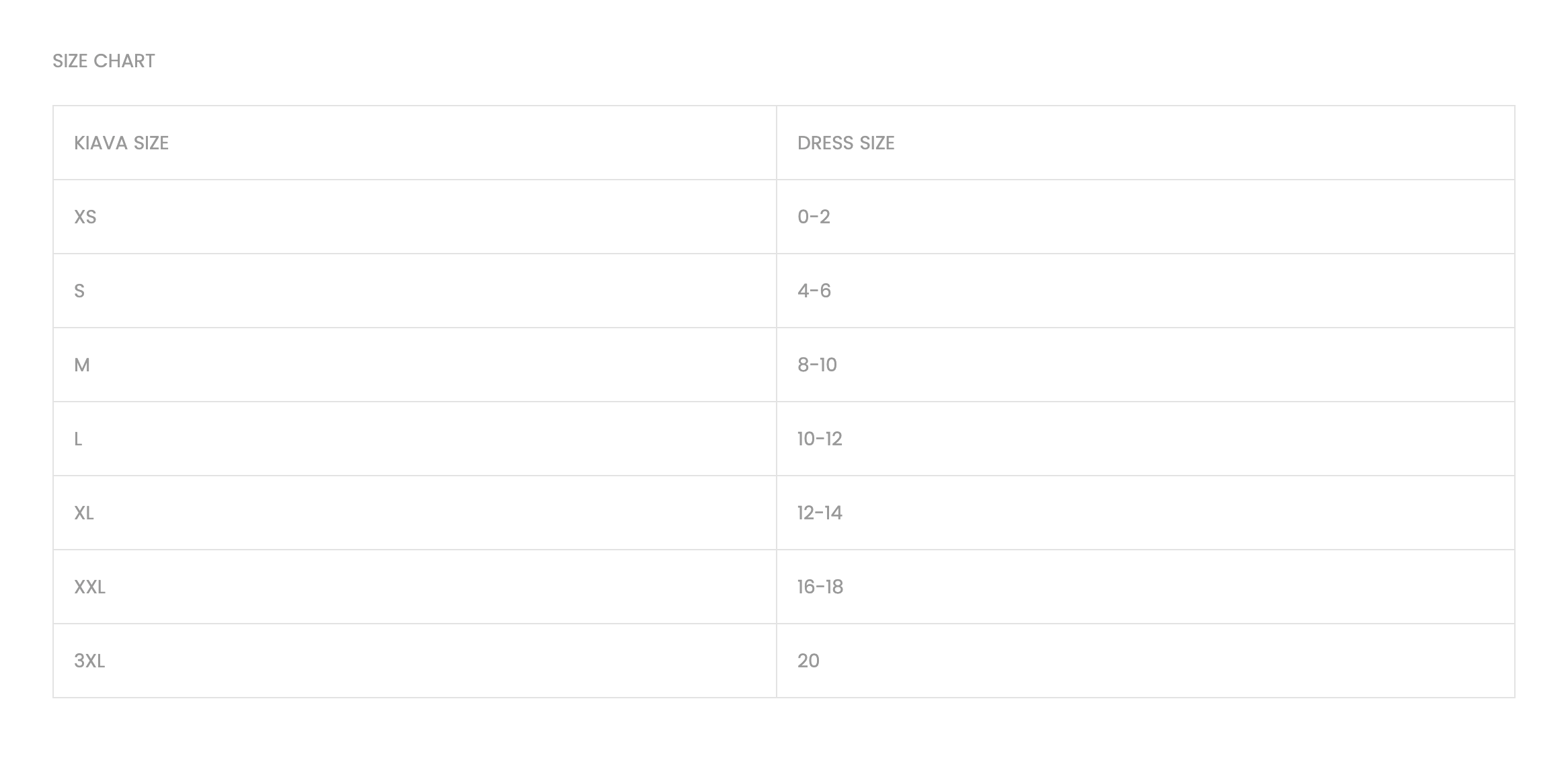The height and width of the screenshot is (775, 1568).
Task: Select the 10-12 dress size value
Action: (x=820, y=439)
